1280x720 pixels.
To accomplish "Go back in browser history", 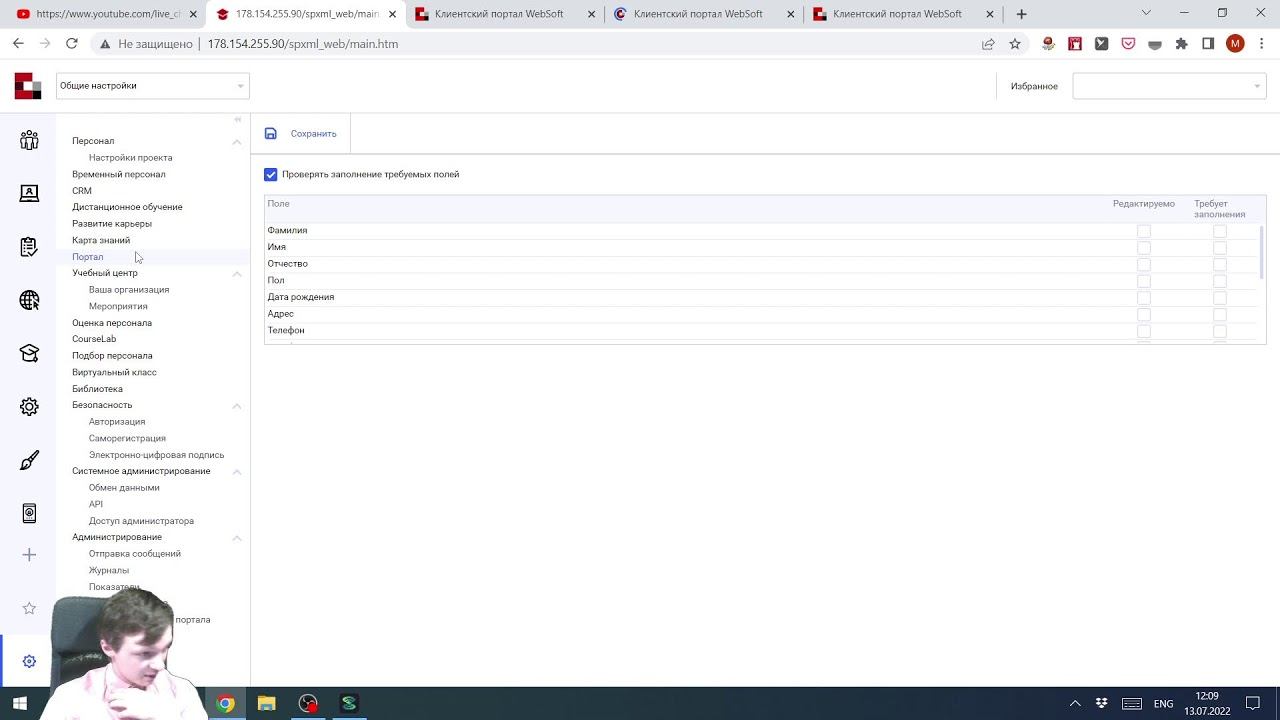I will point(18,44).
